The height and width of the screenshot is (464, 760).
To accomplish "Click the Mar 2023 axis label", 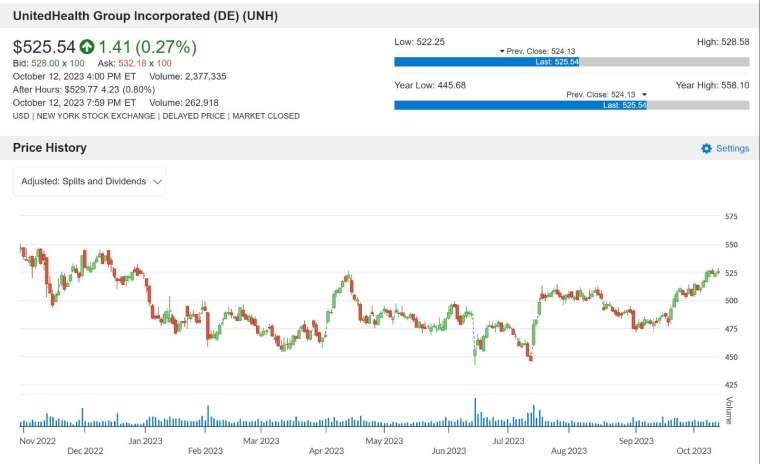I will [x=261, y=441].
